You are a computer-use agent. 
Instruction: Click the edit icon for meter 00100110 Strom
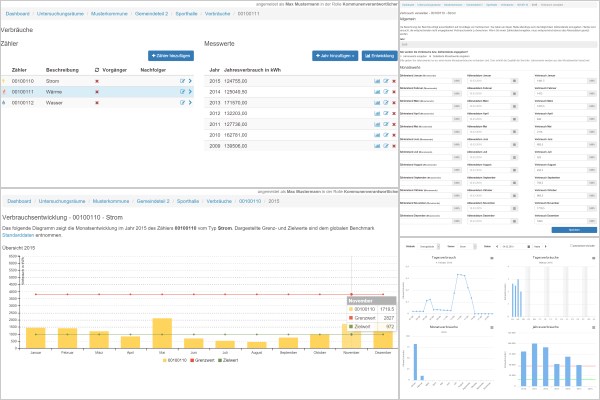[181, 79]
